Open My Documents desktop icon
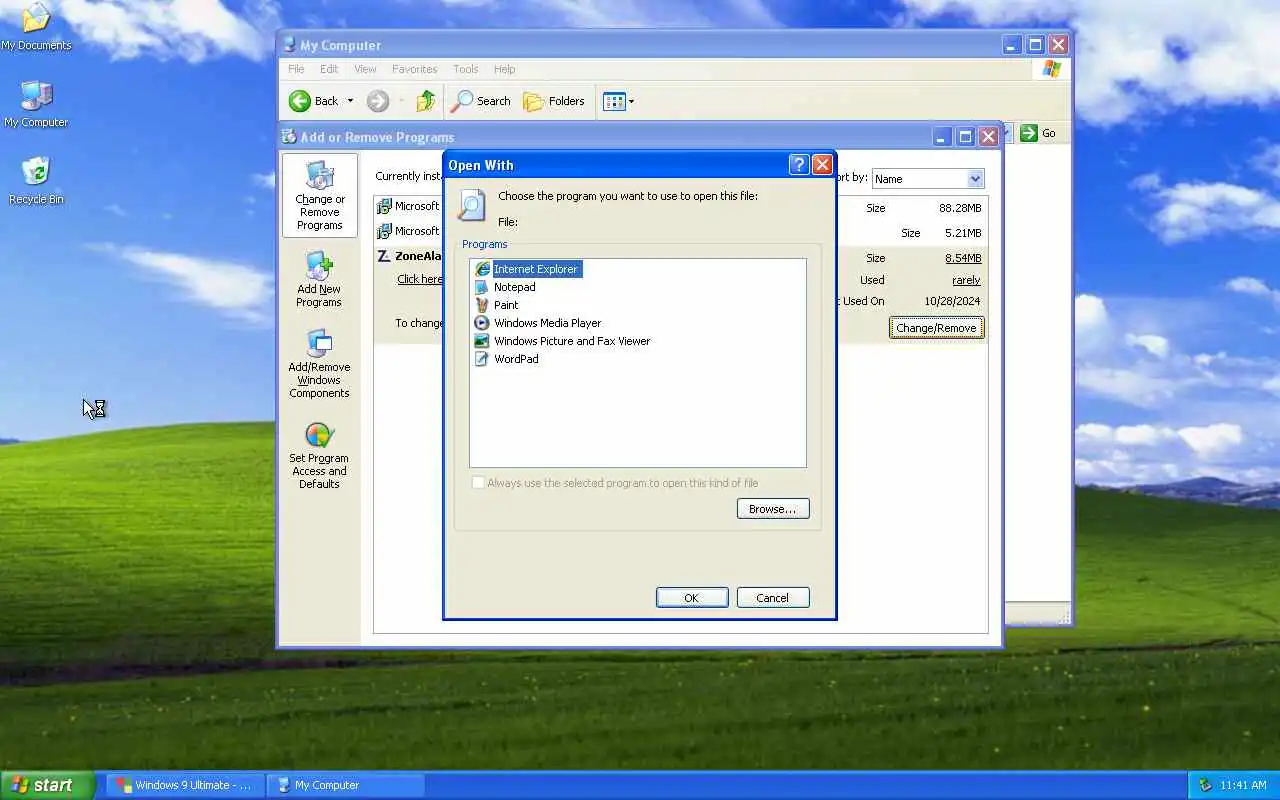Image resolution: width=1280 pixels, height=800 pixels. [36, 27]
